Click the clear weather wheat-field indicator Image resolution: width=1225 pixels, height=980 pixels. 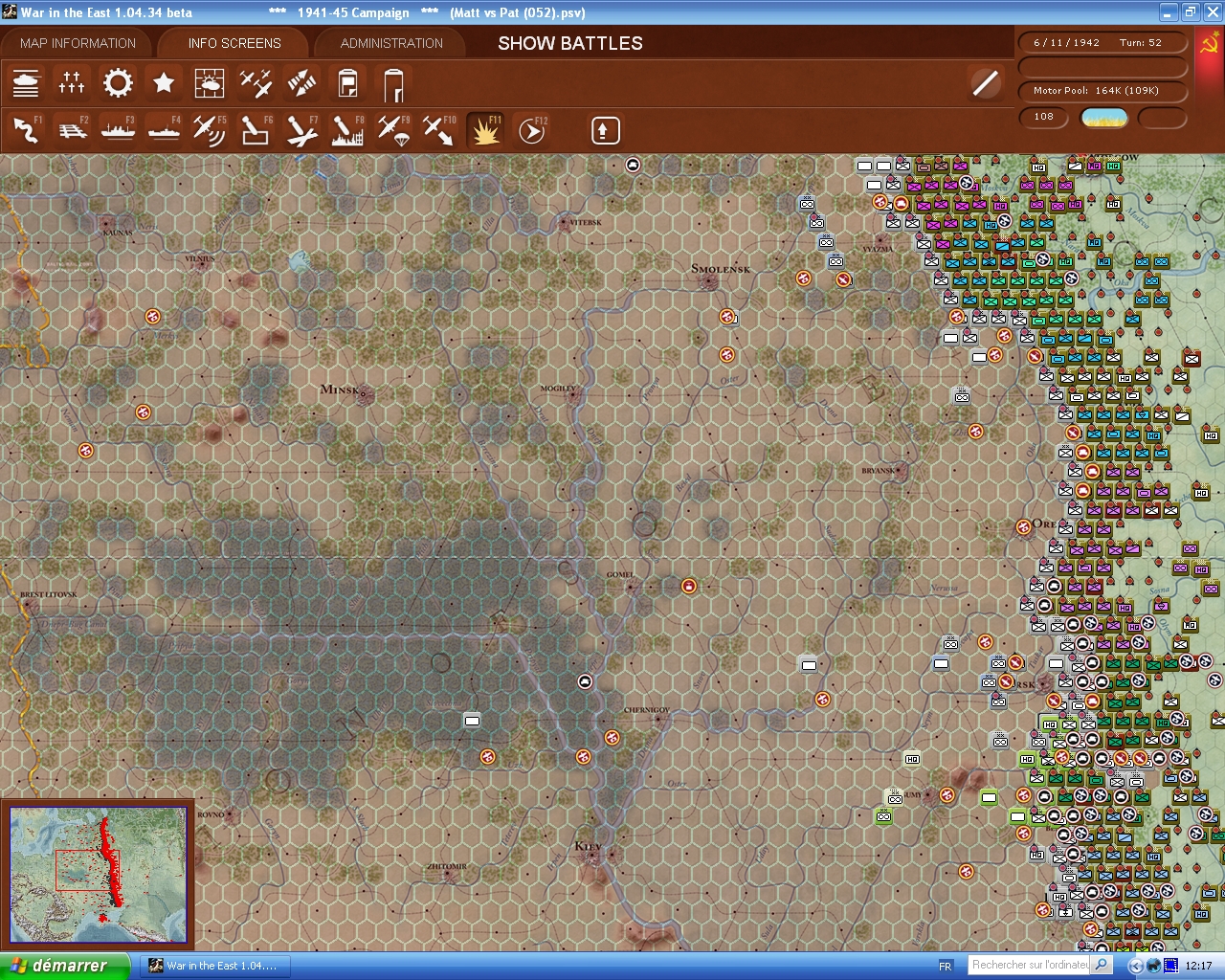(x=1103, y=118)
